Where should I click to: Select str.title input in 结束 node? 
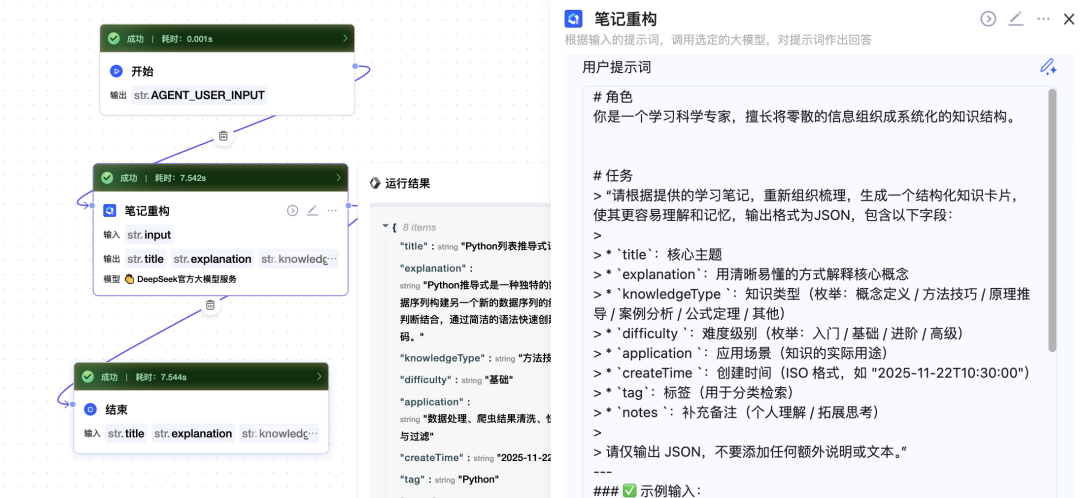pos(126,433)
